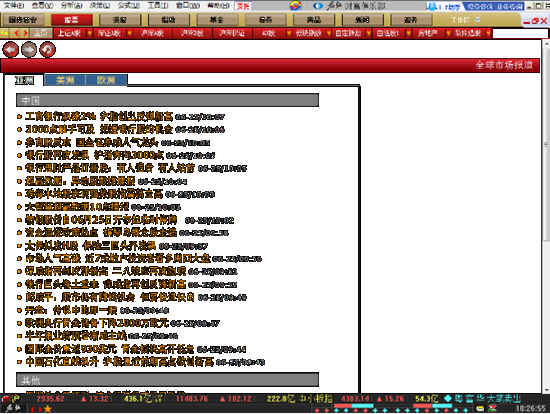The image size is (550, 414).
Task: Click the red right arrow in the board toolbar
Action: [x=25, y=33]
